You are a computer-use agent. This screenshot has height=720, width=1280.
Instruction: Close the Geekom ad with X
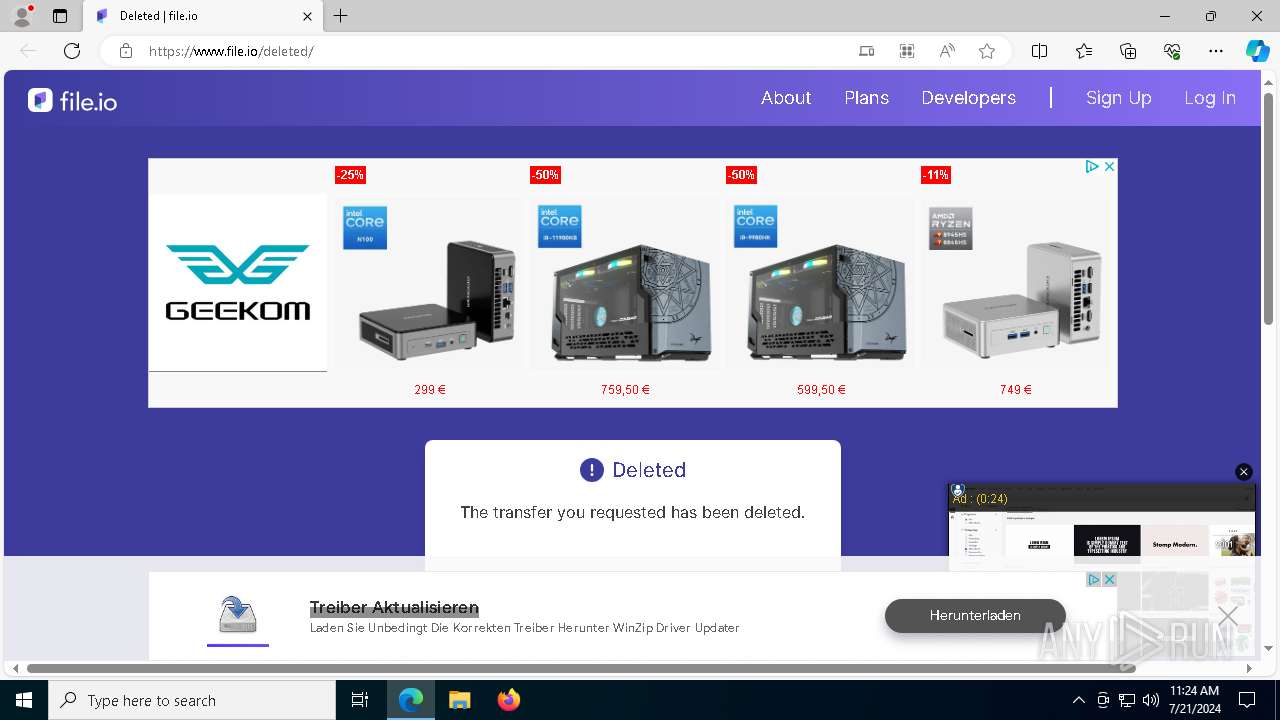point(1109,167)
